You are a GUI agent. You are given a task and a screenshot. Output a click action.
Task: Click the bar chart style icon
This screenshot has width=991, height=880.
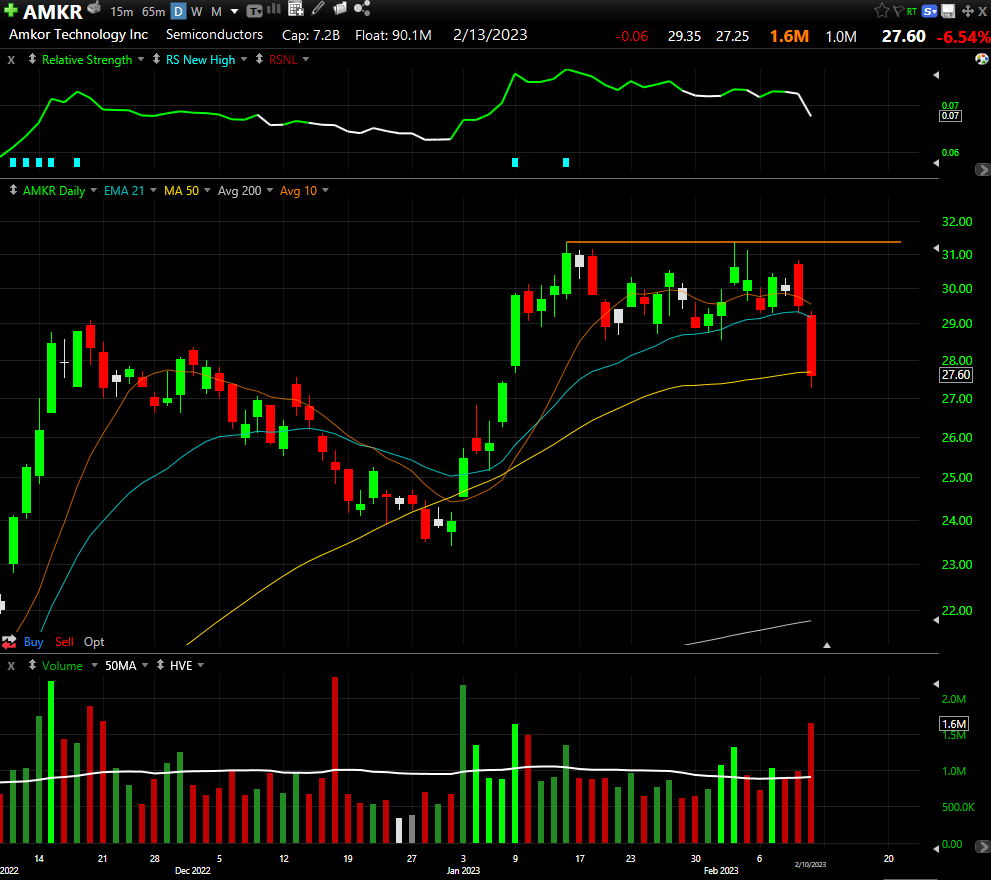pyautogui.click(x=274, y=8)
